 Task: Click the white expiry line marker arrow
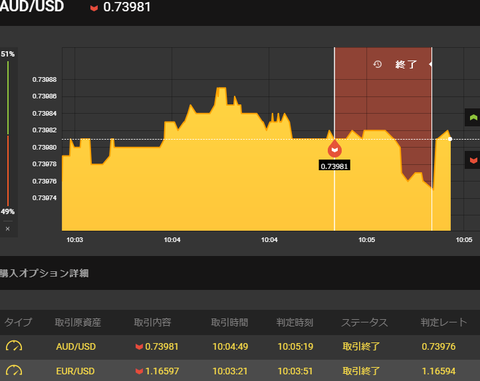(431, 64)
